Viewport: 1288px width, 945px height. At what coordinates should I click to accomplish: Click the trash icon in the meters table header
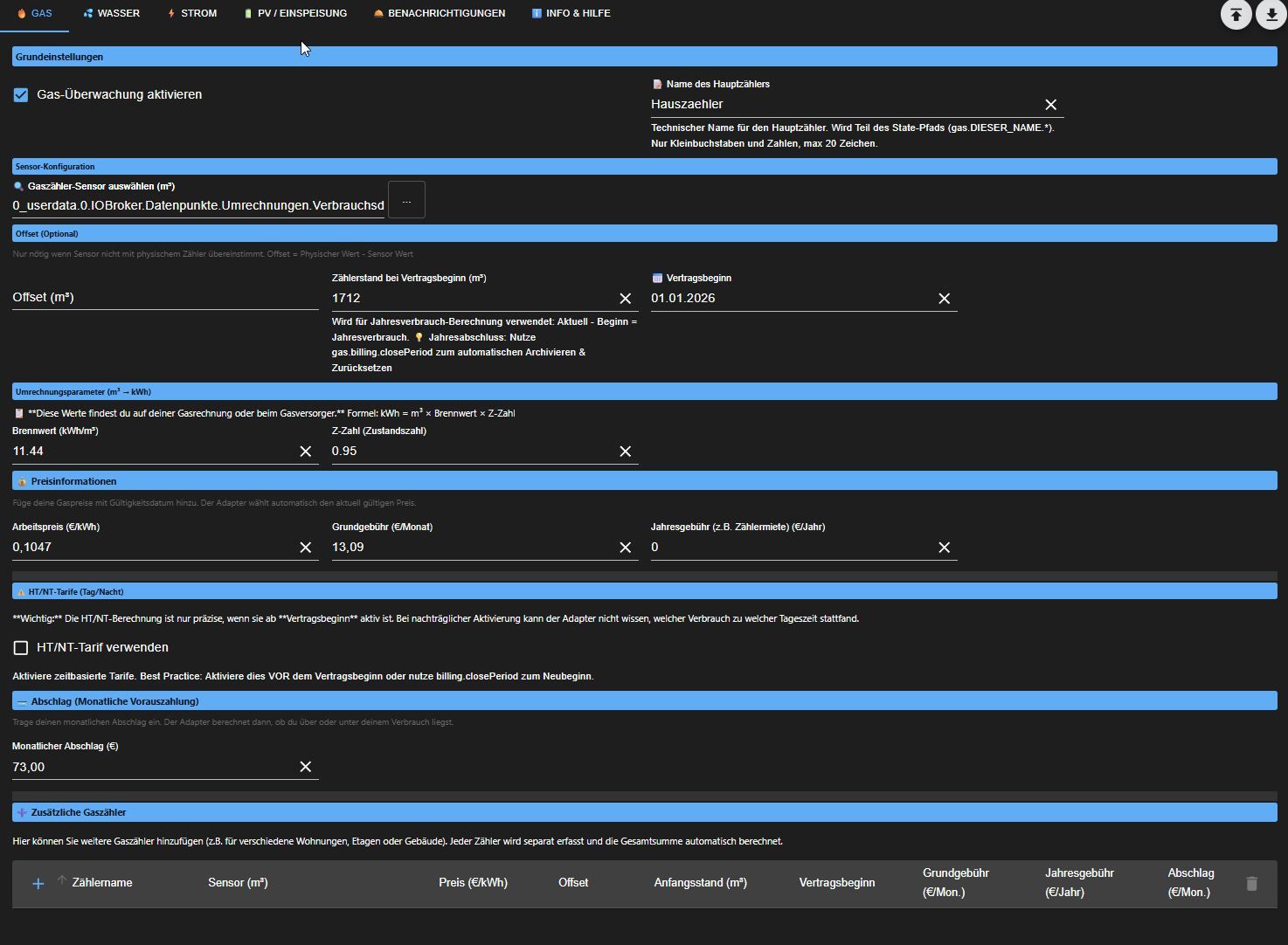pyautogui.click(x=1251, y=884)
